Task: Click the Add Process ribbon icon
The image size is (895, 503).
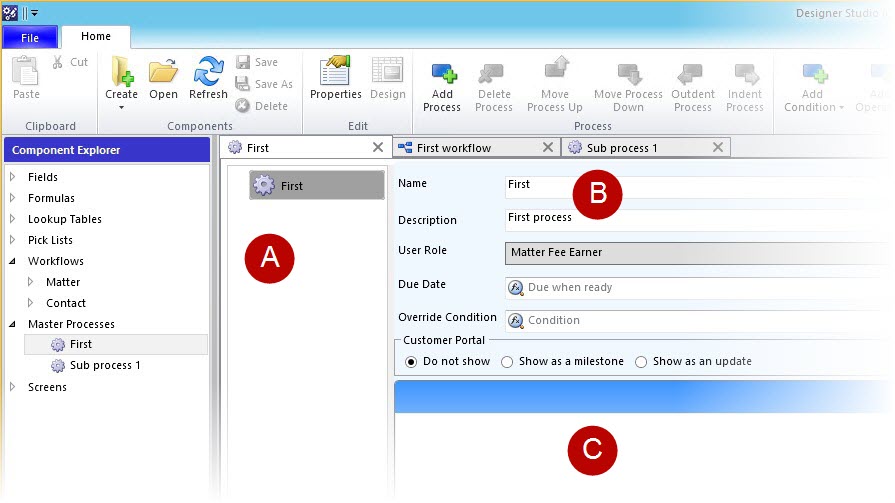Action: [x=441, y=75]
